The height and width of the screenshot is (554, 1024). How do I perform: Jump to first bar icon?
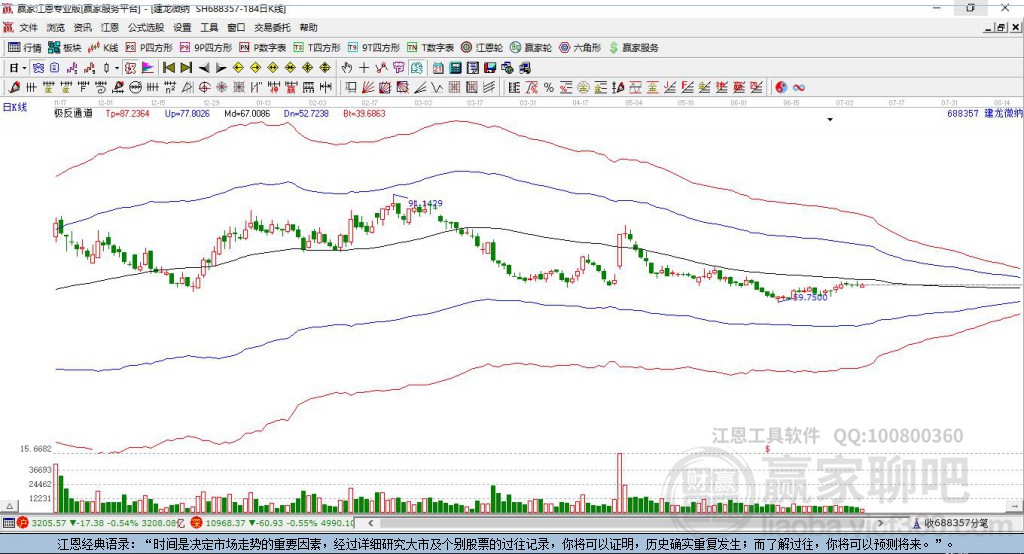(168, 68)
